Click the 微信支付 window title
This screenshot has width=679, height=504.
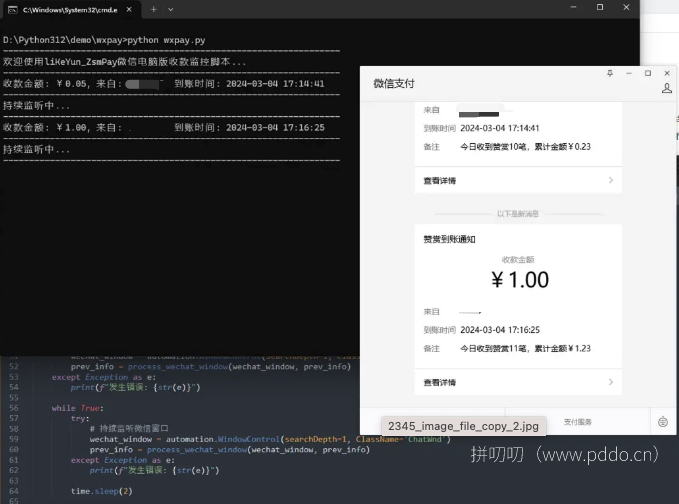(394, 84)
